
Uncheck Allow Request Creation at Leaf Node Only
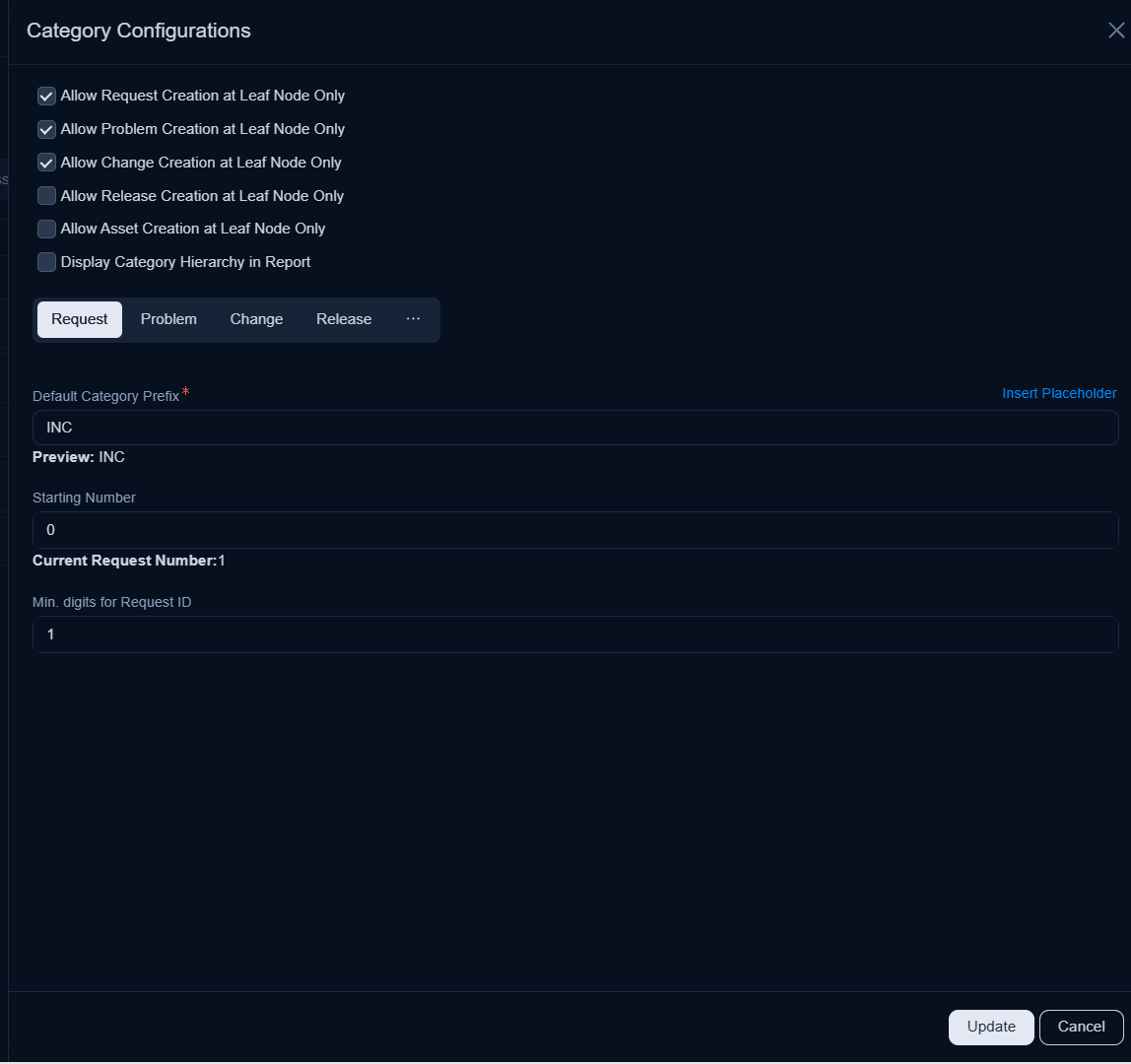click(x=46, y=96)
